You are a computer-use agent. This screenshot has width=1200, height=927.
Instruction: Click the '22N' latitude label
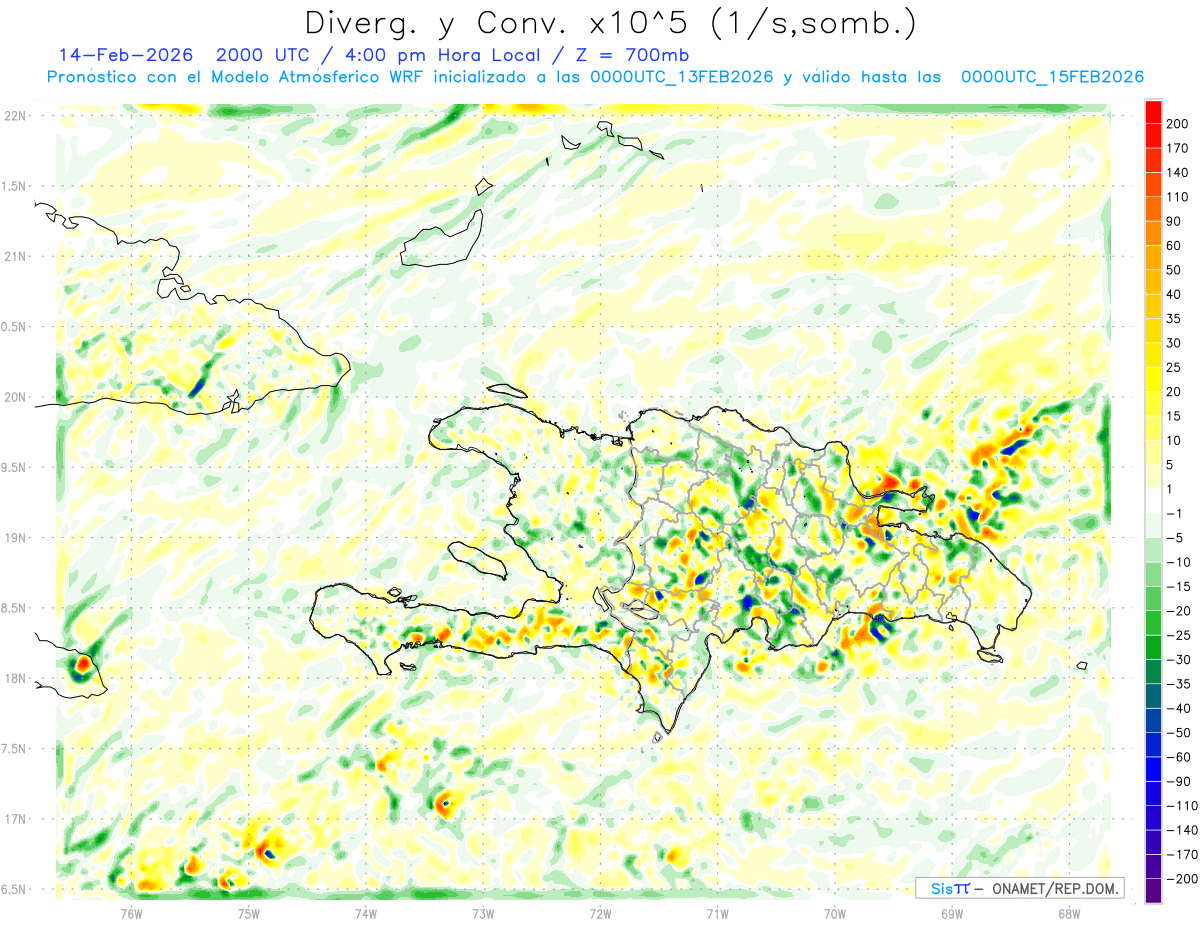pos(16,116)
